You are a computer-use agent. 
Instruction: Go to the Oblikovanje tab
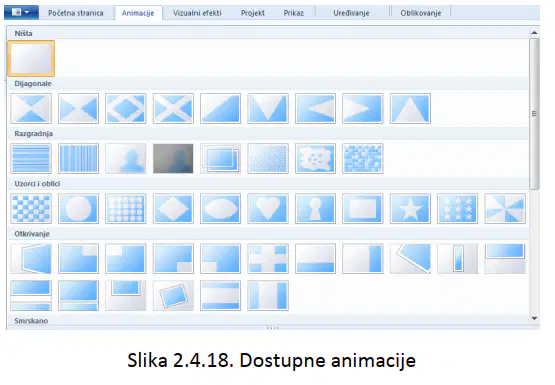421,13
